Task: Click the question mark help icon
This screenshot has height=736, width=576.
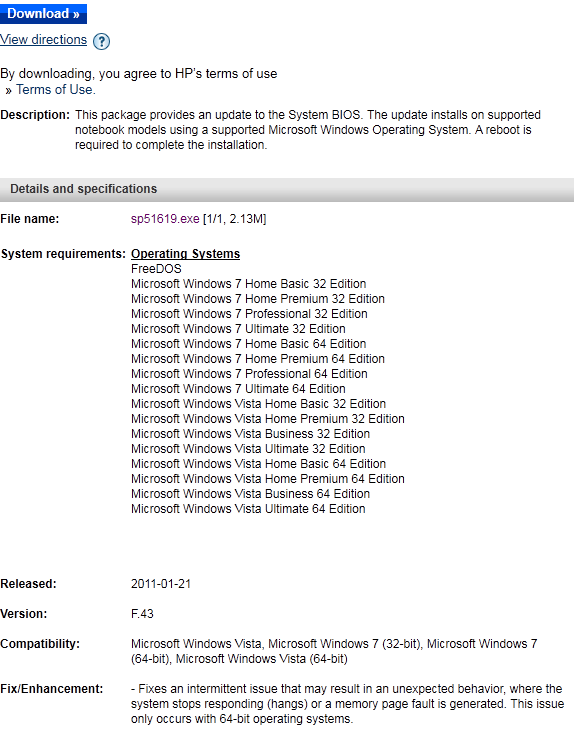Action: coord(101,41)
